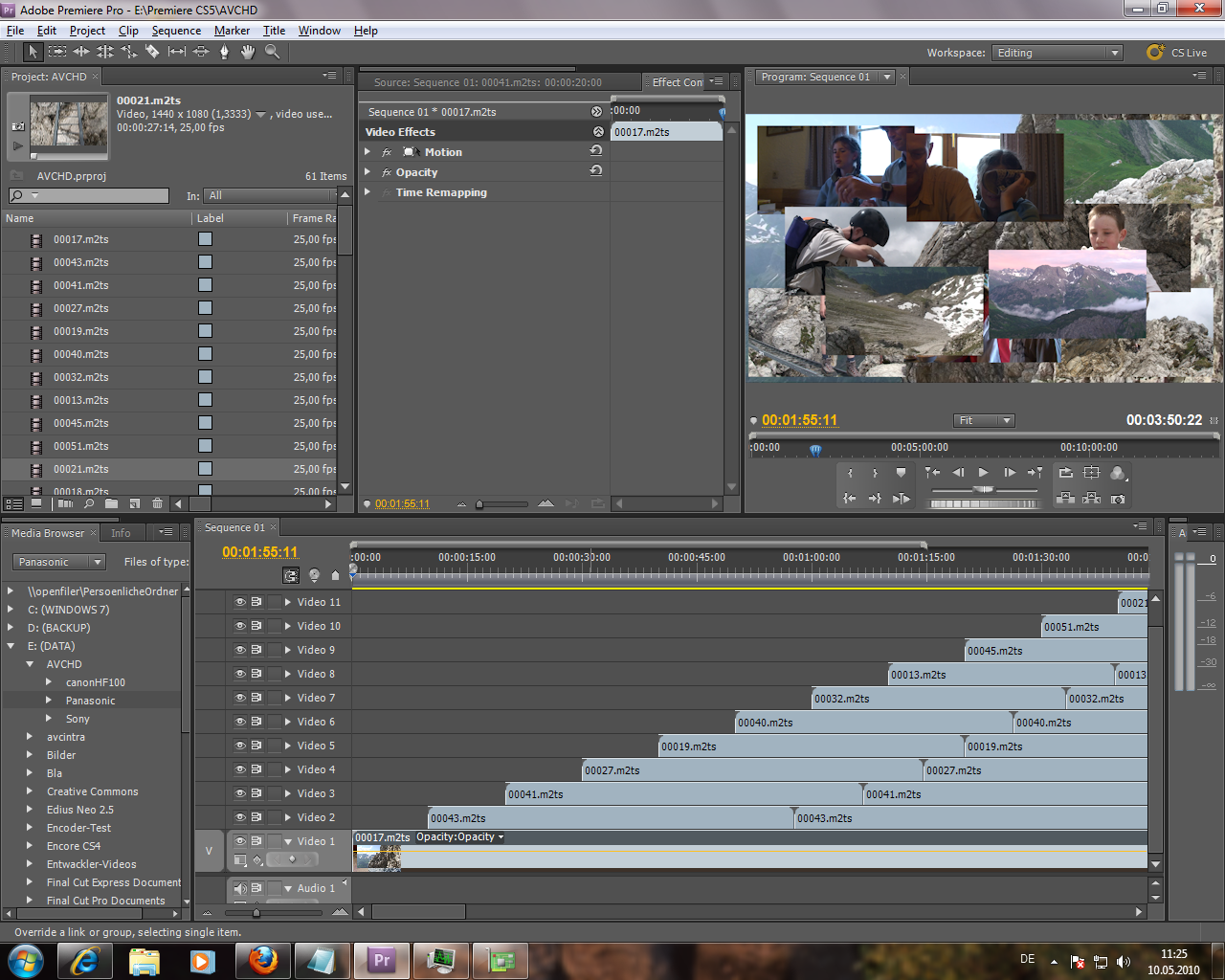Toggle visibility eye for Video 2 track

click(240, 817)
